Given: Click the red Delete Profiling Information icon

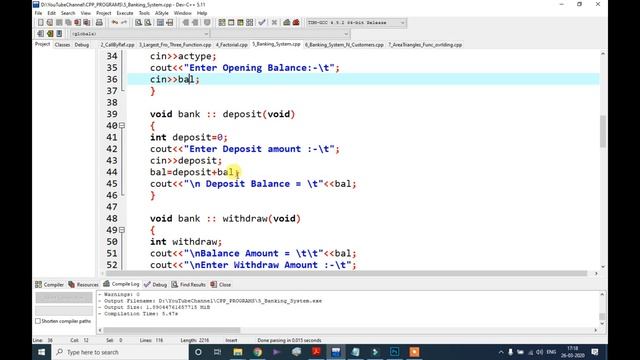Looking at the screenshot, I should click(296, 23).
